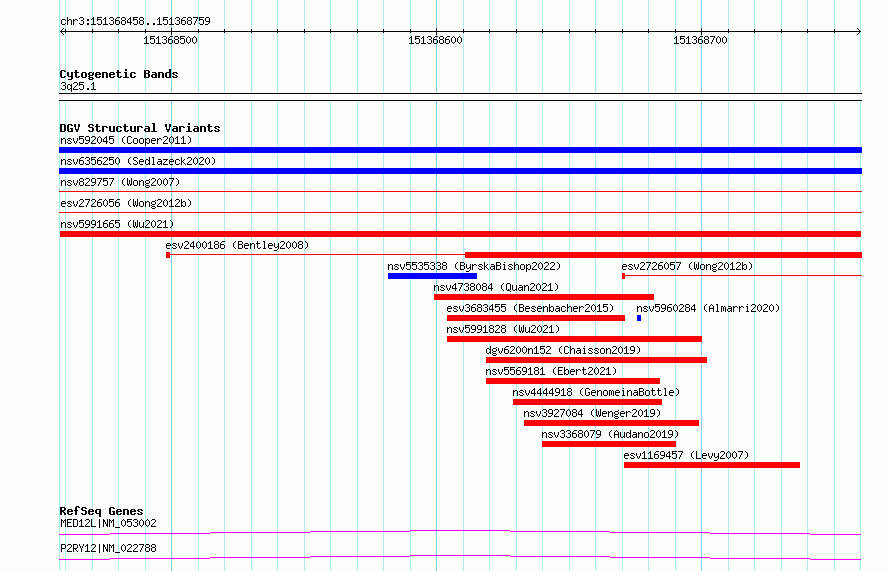The image size is (890, 571).
Task: Click the red nsv3368079 variant bar
Action: (609, 444)
